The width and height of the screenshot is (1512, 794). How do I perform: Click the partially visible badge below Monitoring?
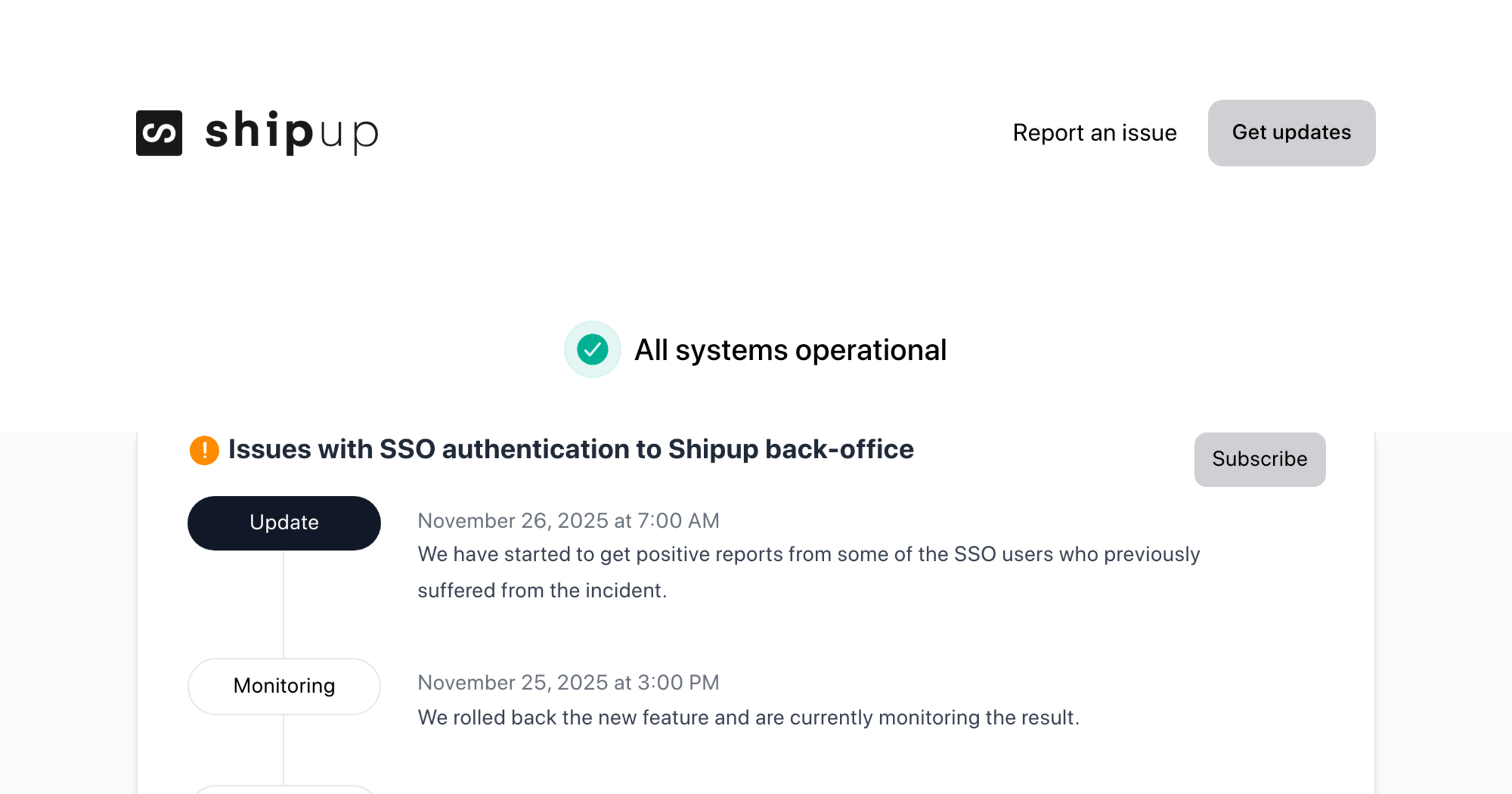284,789
